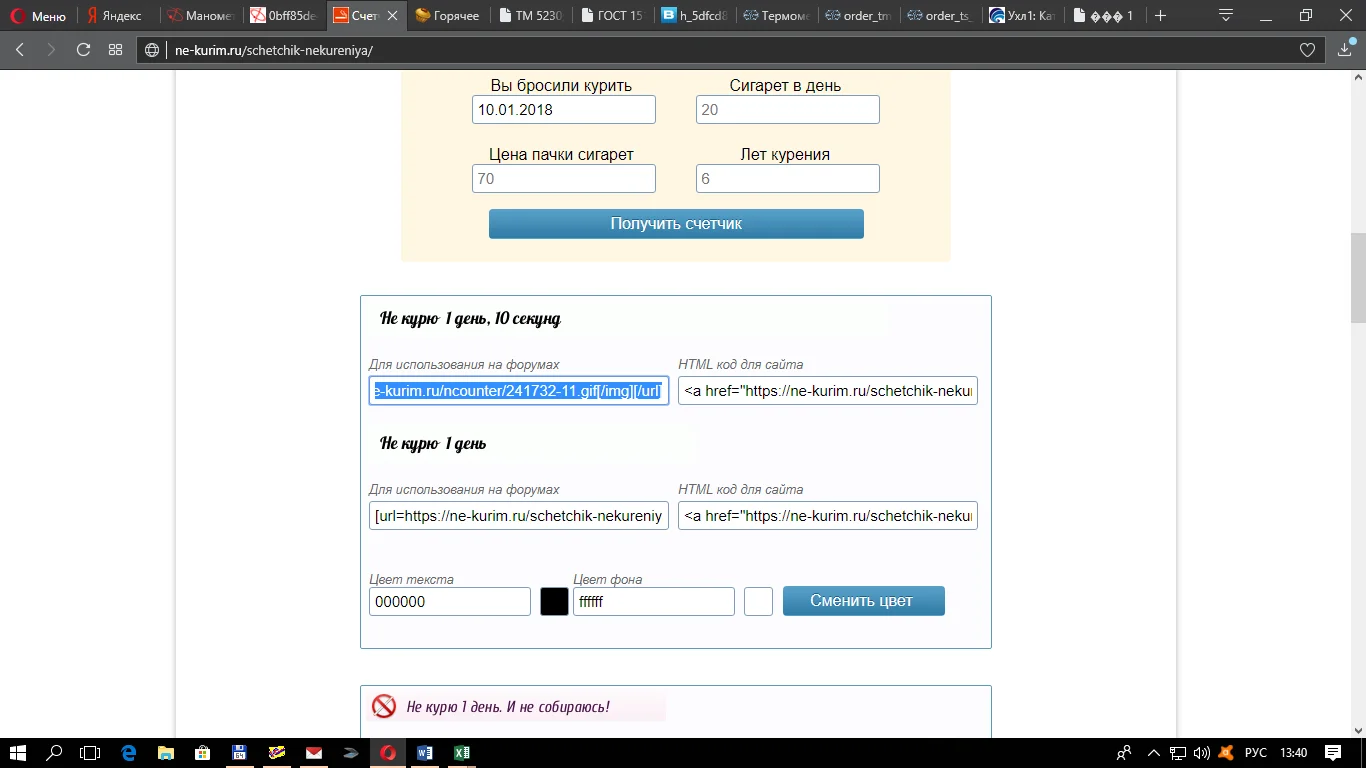Open the browser downloads icon
The image size is (1366, 768).
pos(1345,50)
